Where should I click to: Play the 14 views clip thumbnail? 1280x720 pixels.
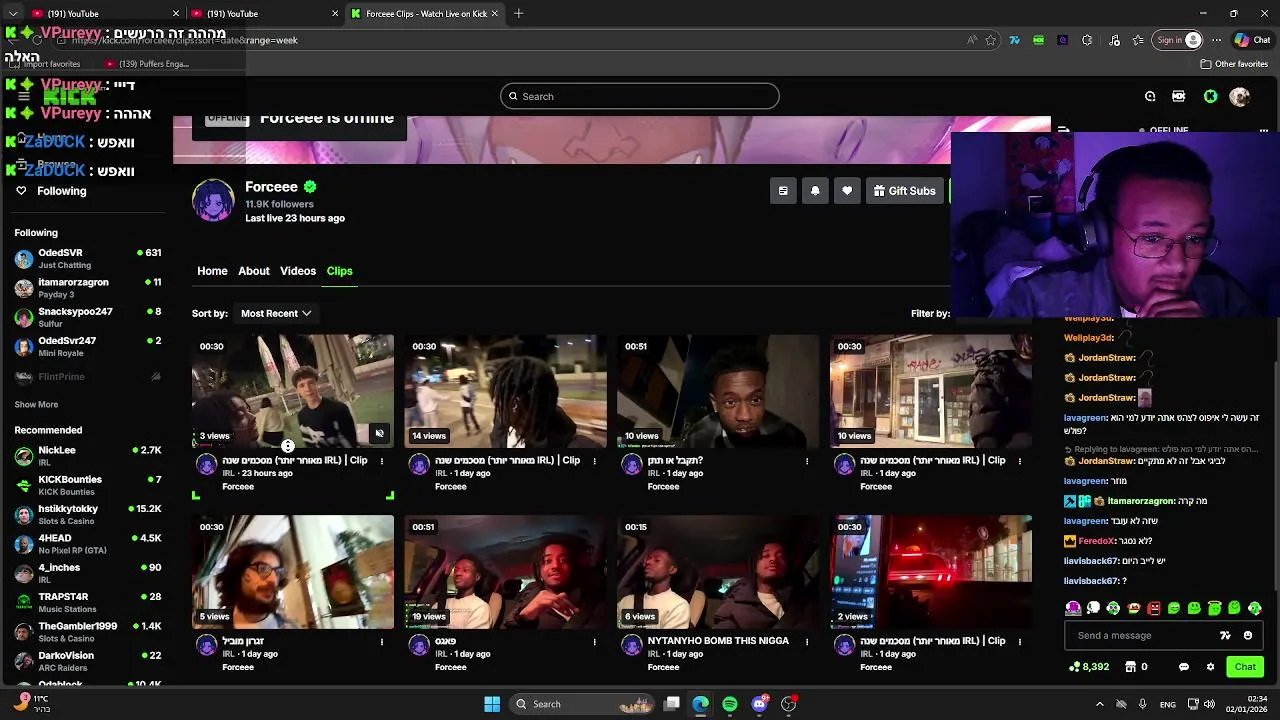[505, 391]
